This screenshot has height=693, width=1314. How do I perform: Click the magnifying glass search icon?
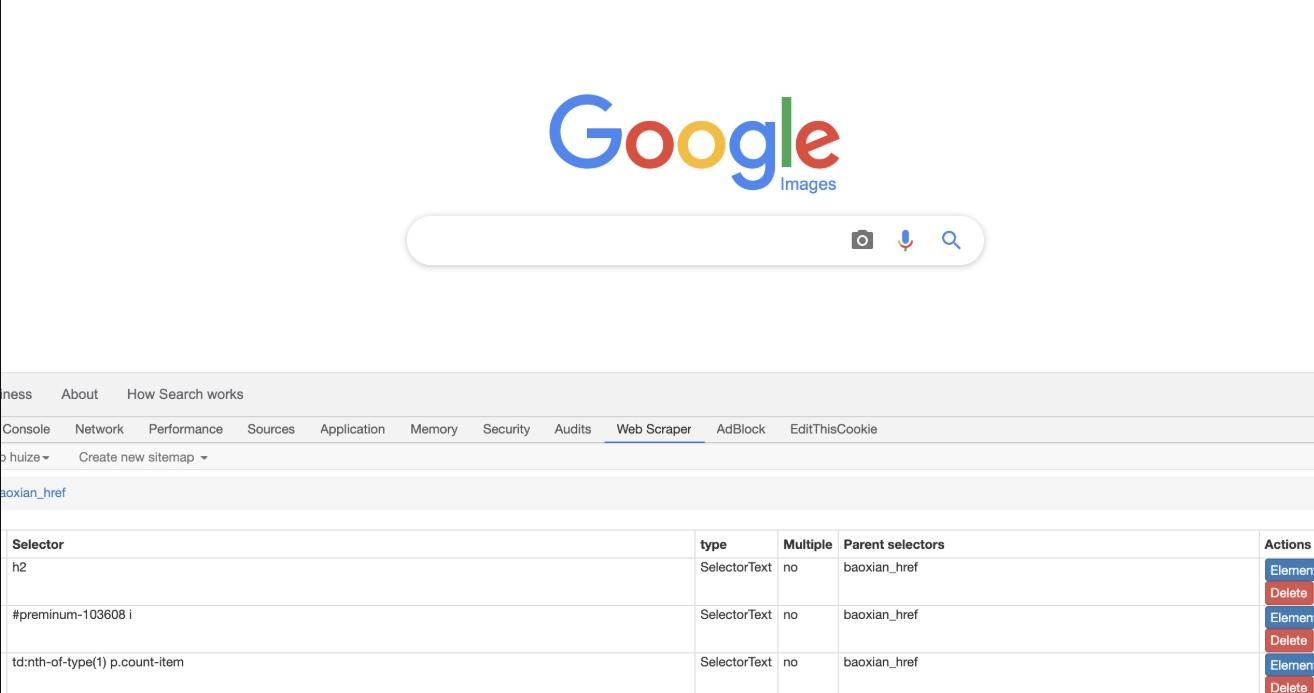[951, 240]
